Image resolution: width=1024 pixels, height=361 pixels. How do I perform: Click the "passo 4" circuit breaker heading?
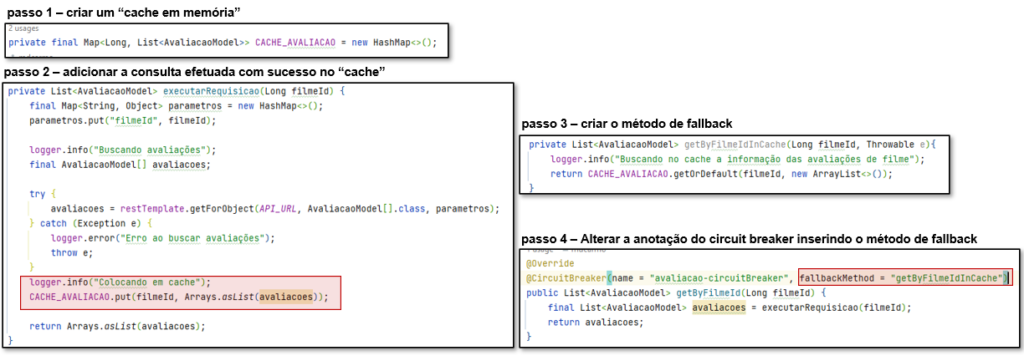(x=749, y=240)
